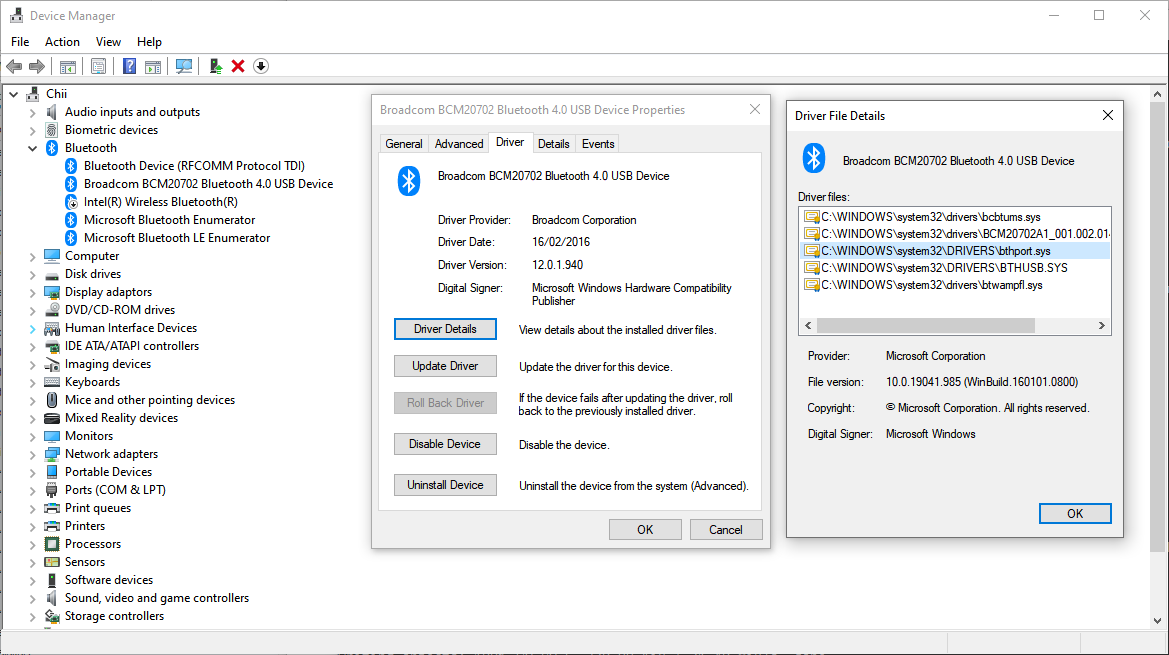Click OK in Driver File Details dialog
This screenshot has height=655, width=1169.
click(x=1075, y=513)
